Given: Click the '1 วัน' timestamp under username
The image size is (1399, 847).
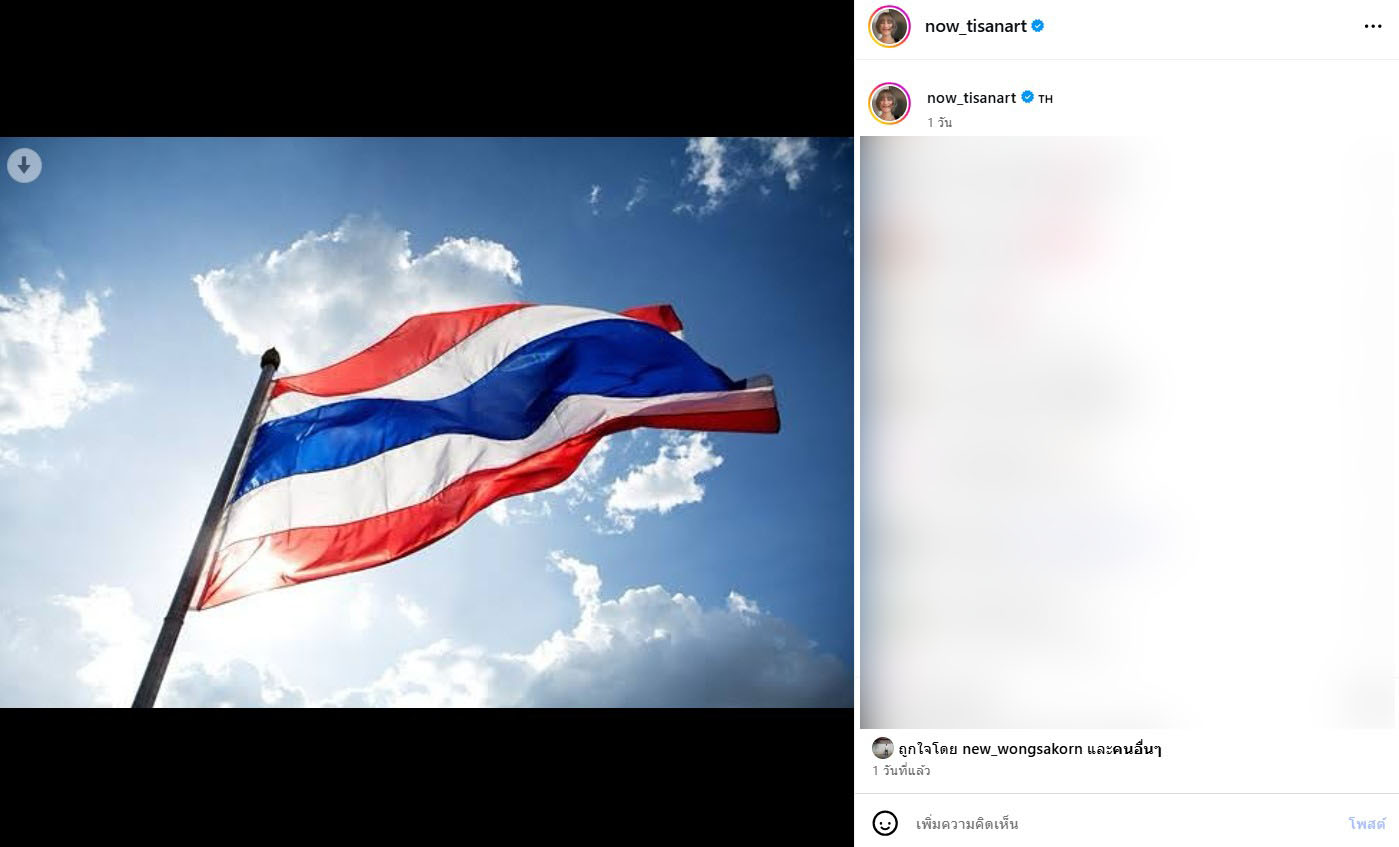Looking at the screenshot, I should pos(939,122).
